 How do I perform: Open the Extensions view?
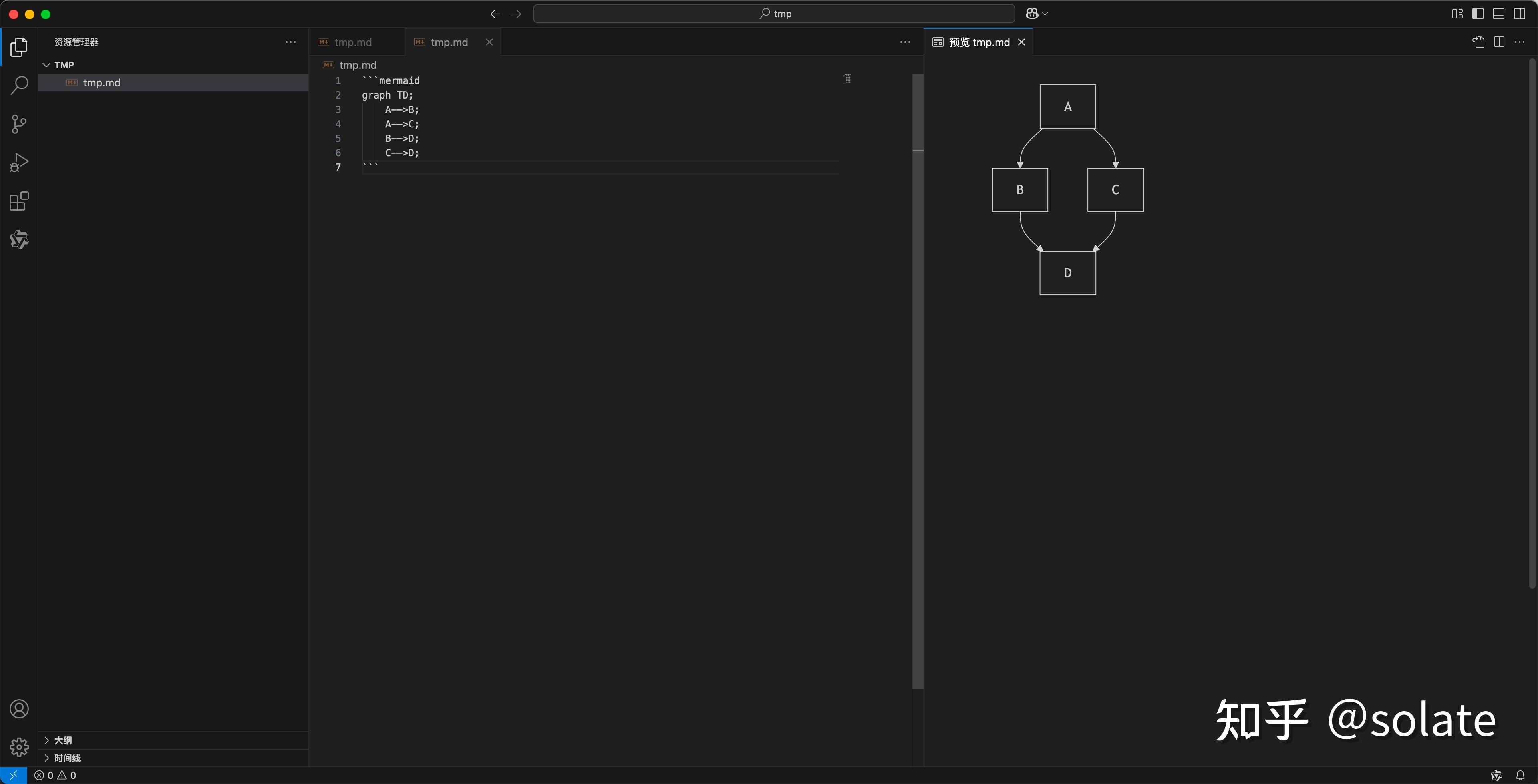pyautogui.click(x=18, y=201)
